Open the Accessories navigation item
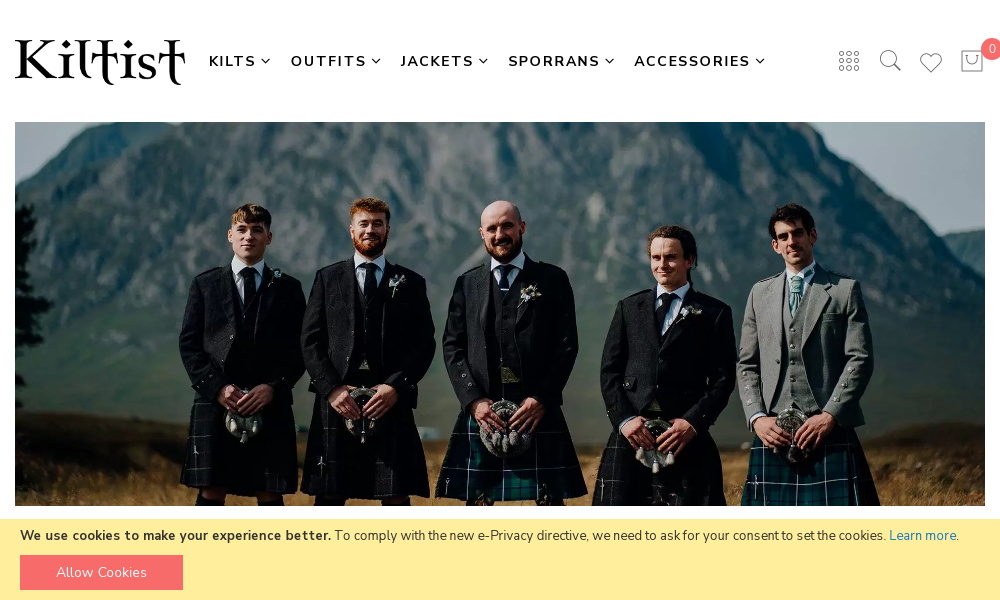The height and width of the screenshot is (600, 1000). (692, 61)
